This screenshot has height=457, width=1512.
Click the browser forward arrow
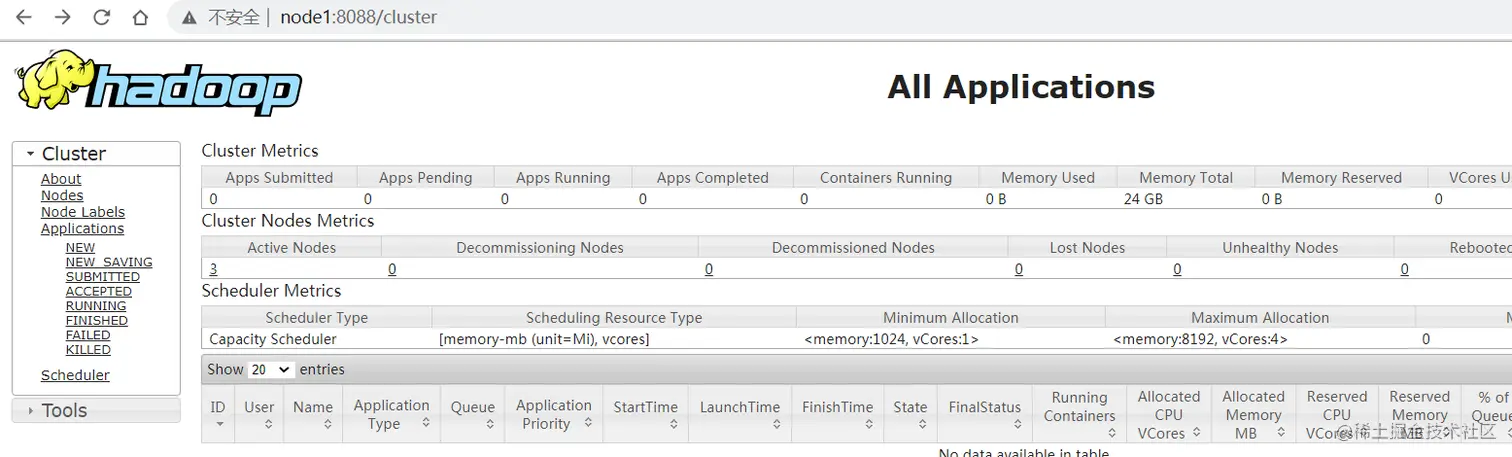pyautogui.click(x=62, y=17)
